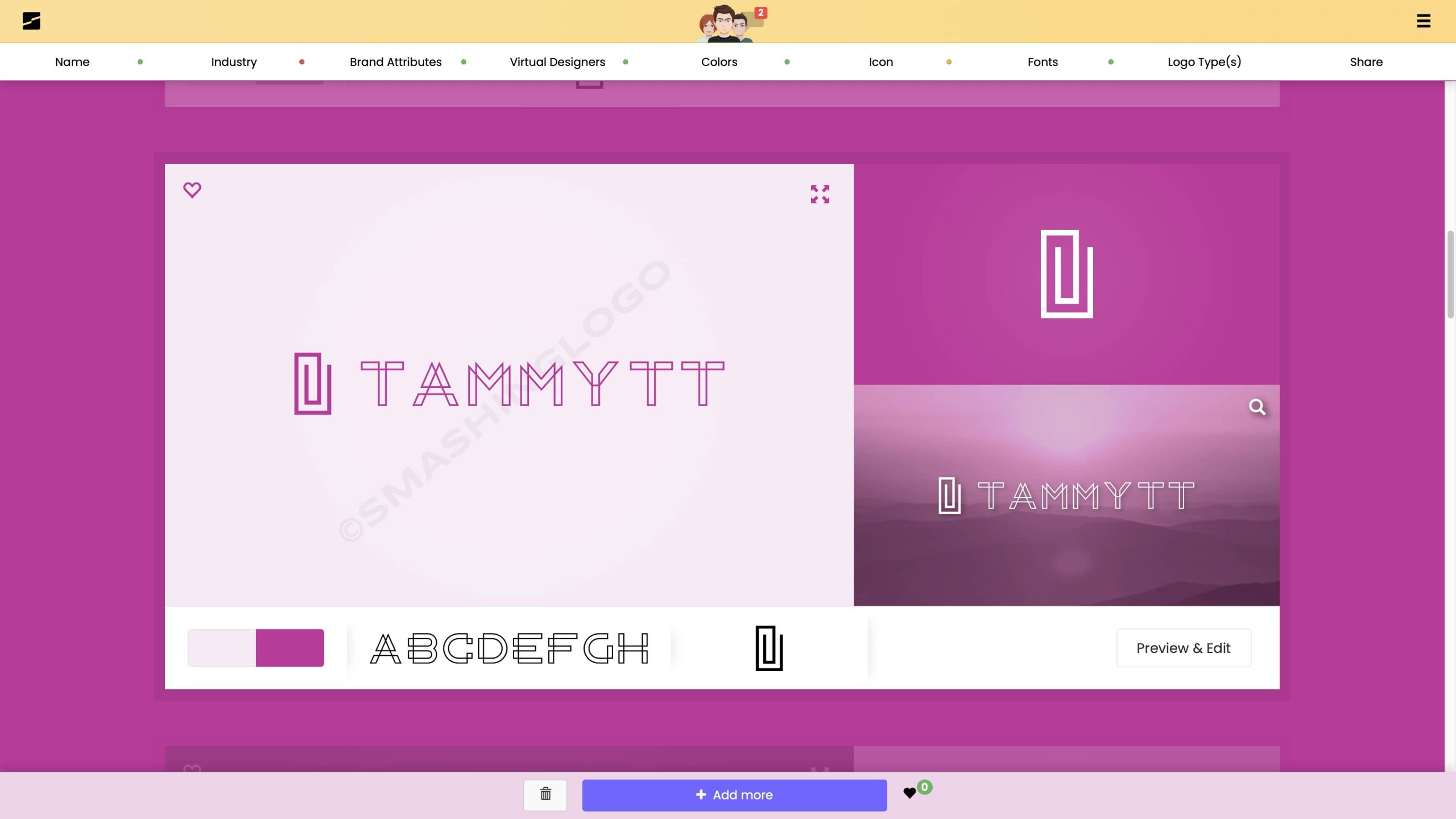Delete with the trash can button

pyautogui.click(x=545, y=795)
